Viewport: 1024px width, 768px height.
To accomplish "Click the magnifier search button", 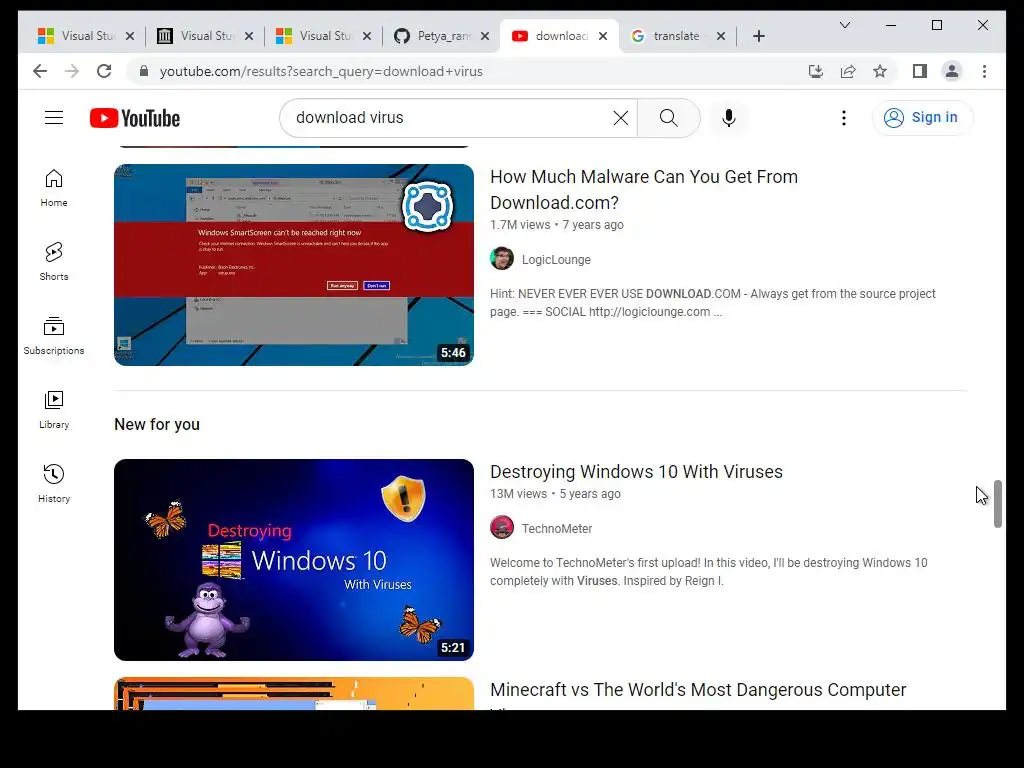I will click(x=668, y=118).
